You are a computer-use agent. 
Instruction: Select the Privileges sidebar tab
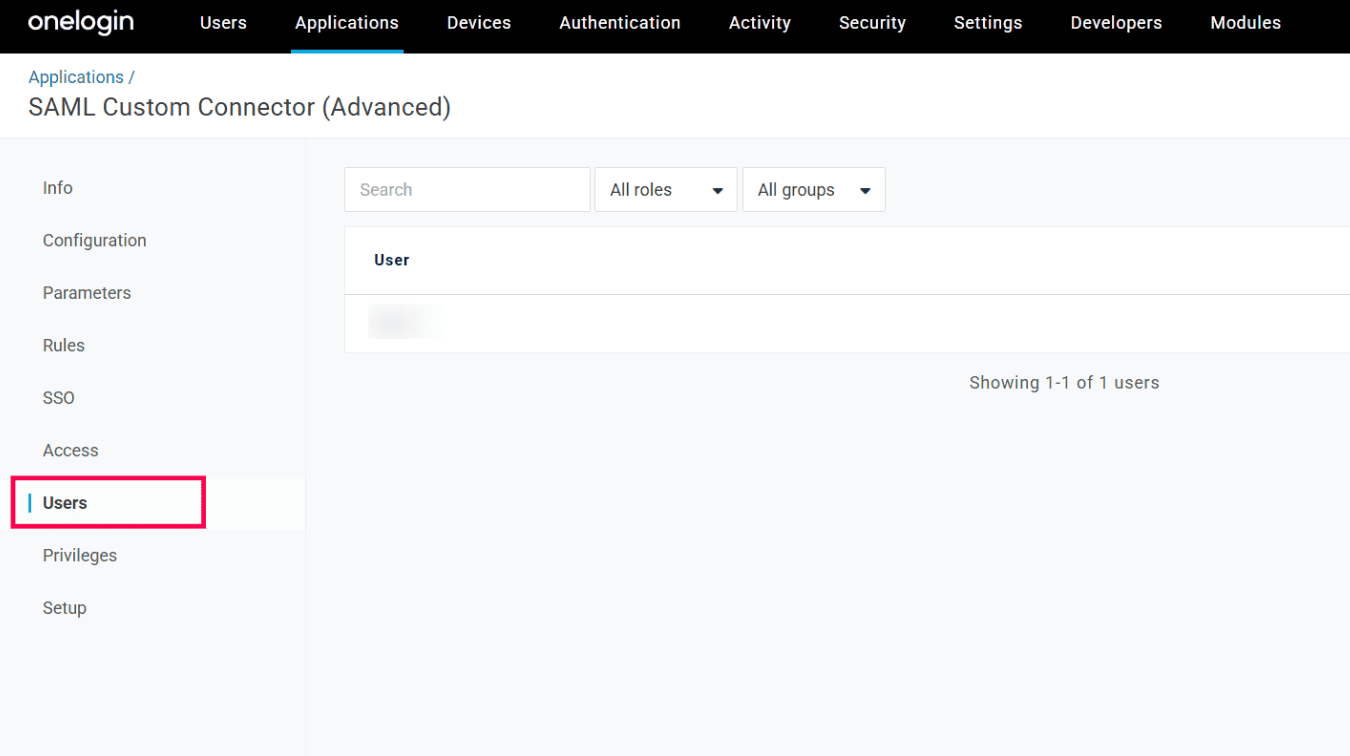80,555
